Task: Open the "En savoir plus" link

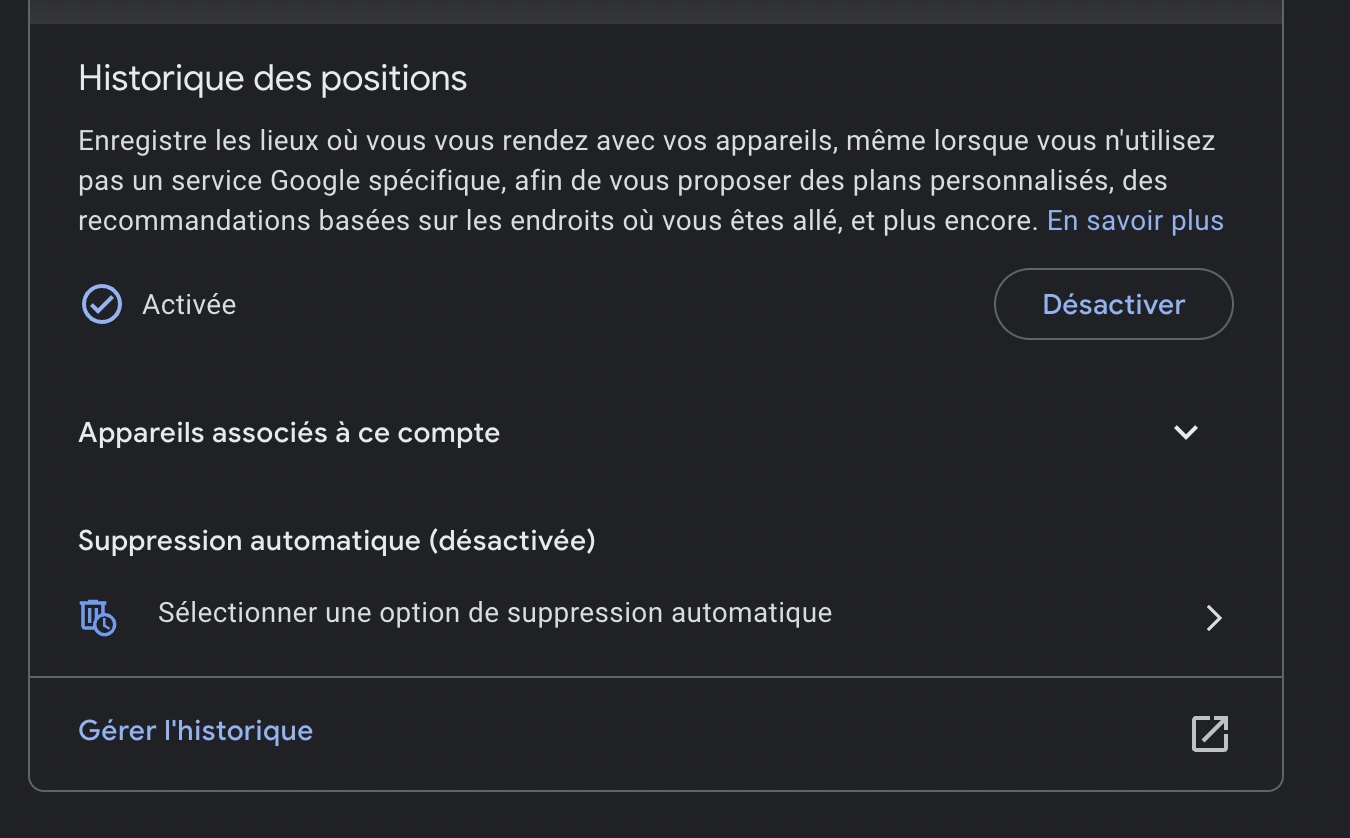Action: click(x=1135, y=220)
